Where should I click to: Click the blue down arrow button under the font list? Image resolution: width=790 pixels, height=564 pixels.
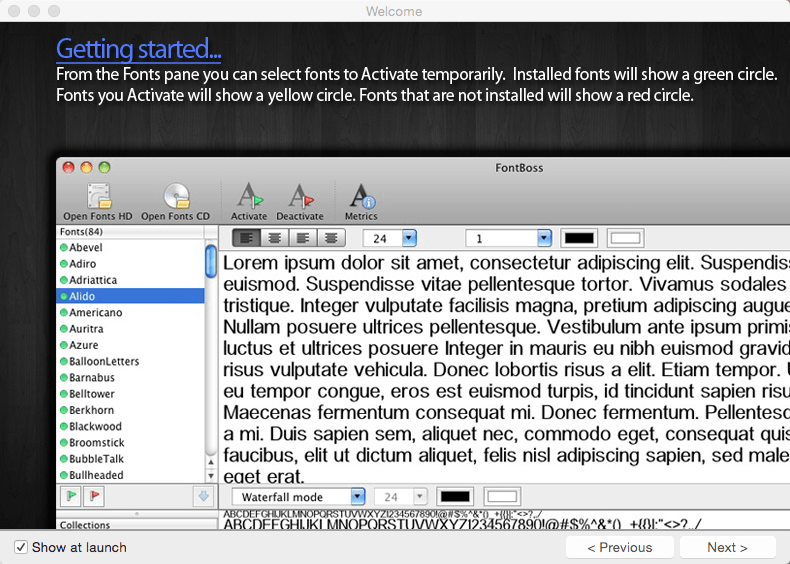click(204, 496)
